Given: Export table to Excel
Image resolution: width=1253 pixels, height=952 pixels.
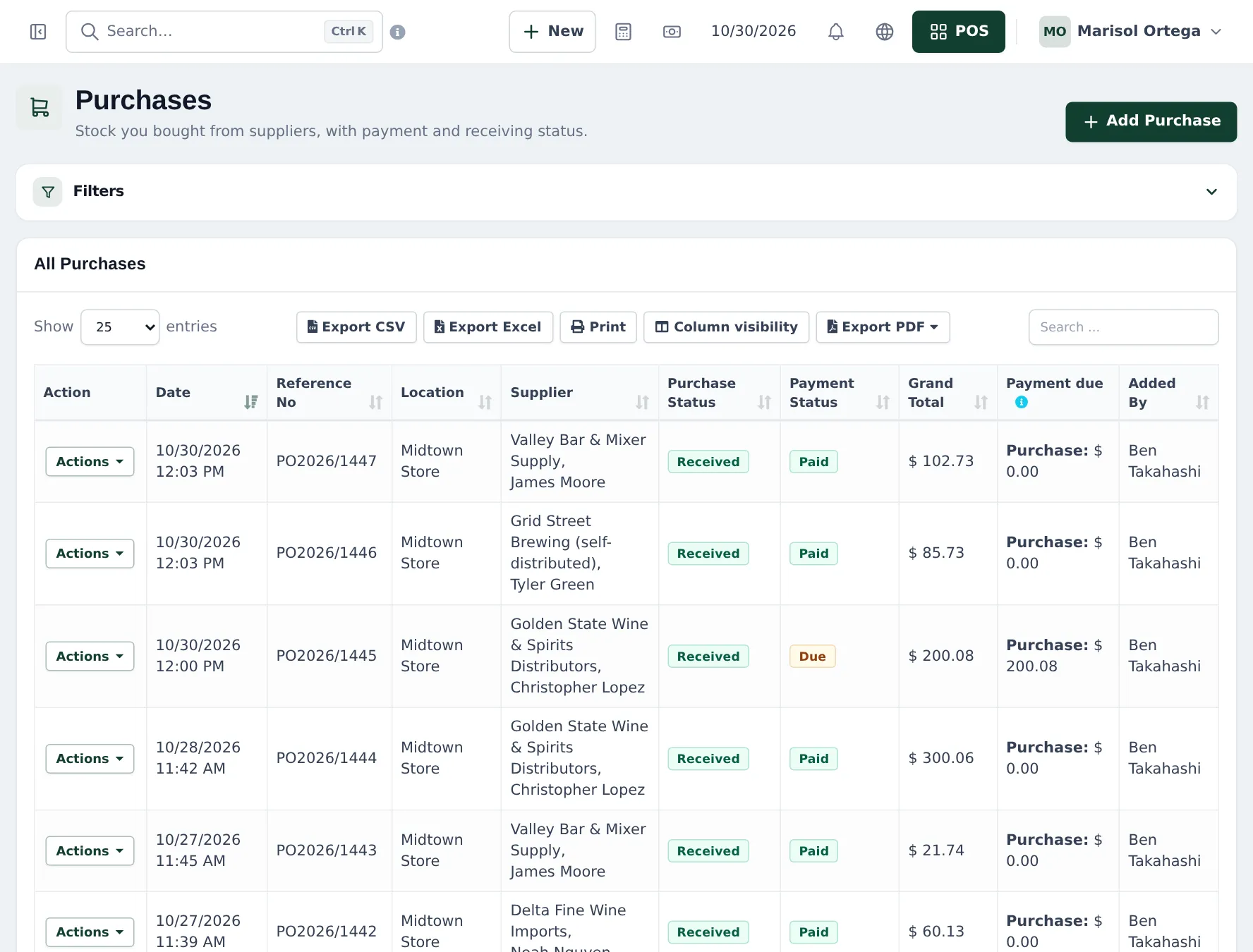Looking at the screenshot, I should [488, 327].
